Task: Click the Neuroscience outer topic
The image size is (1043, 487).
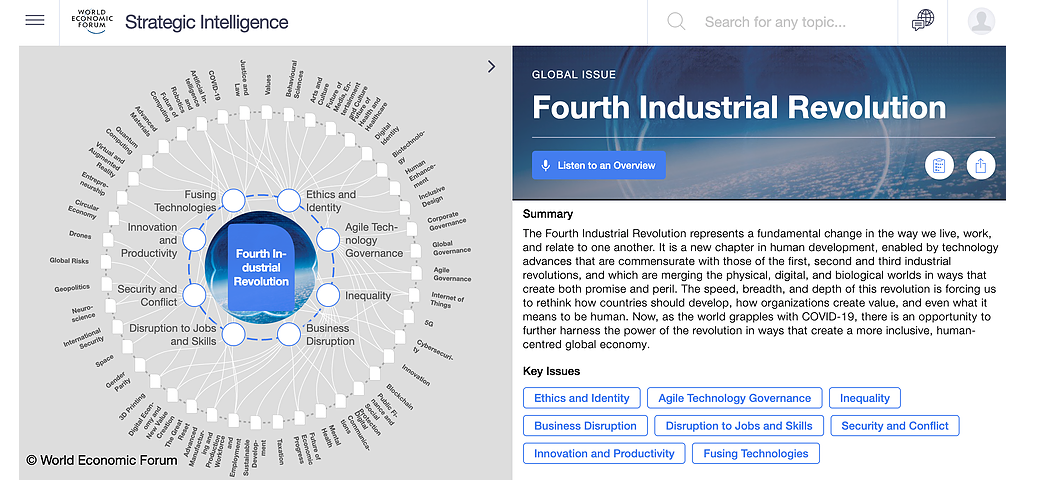Action: coord(83,313)
